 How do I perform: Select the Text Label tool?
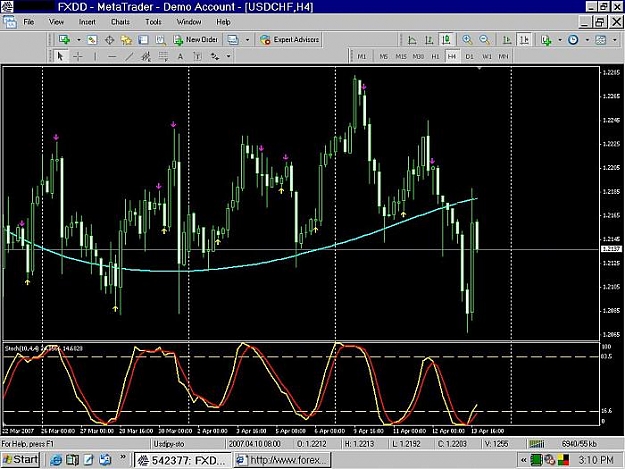pos(197,57)
